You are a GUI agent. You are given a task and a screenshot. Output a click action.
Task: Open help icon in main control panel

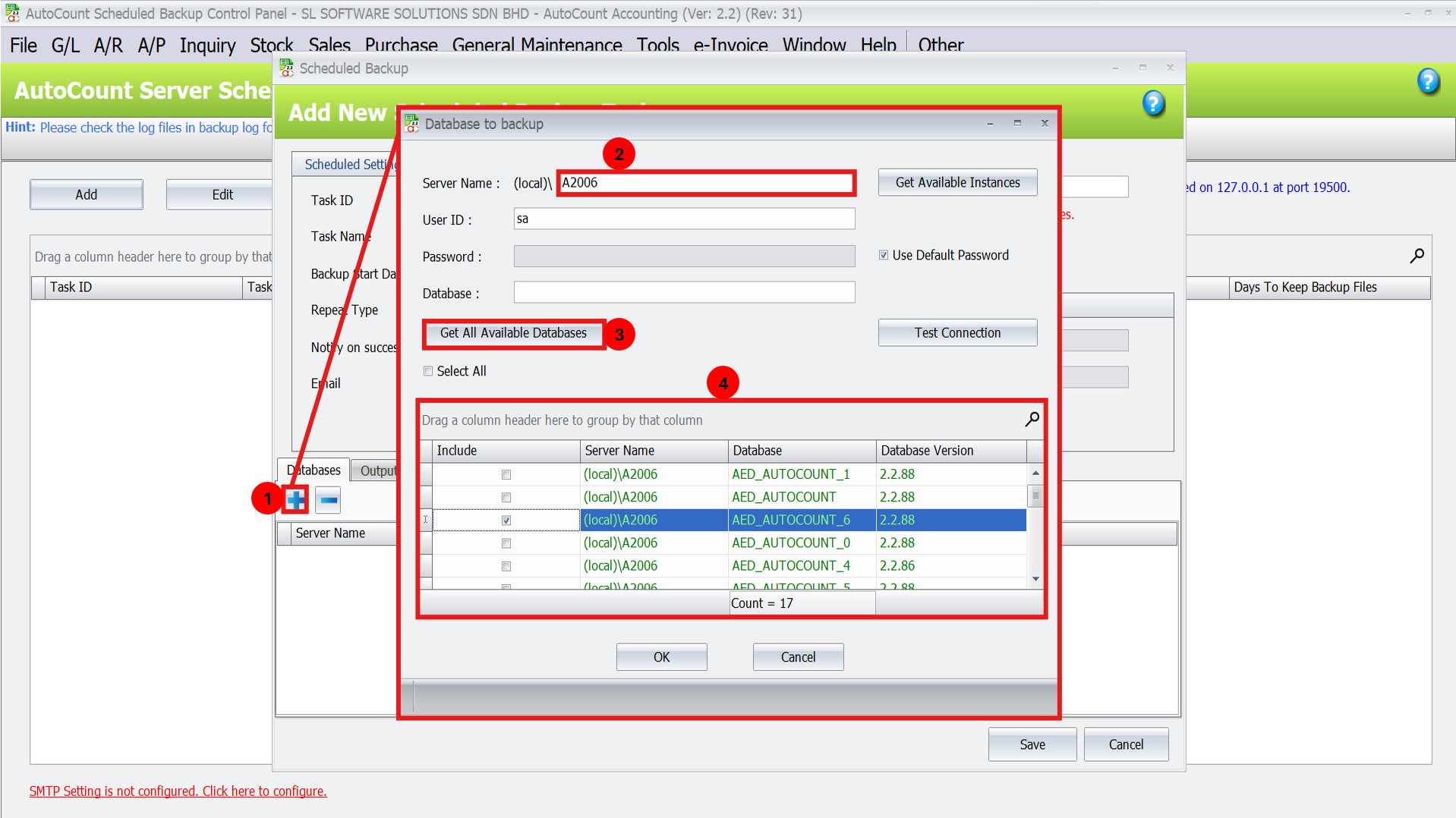coord(1427,81)
